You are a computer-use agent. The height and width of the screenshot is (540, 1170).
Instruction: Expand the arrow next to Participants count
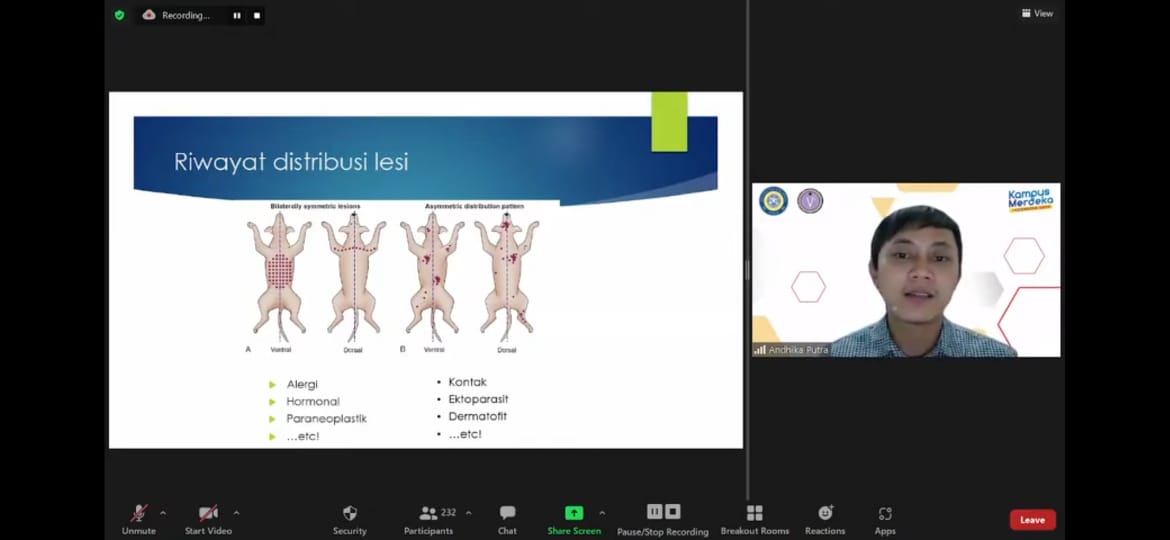(468, 512)
